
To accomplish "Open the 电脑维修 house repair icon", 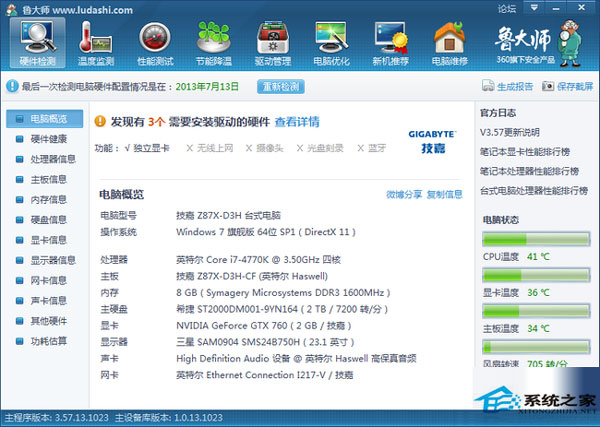I will tap(450, 43).
